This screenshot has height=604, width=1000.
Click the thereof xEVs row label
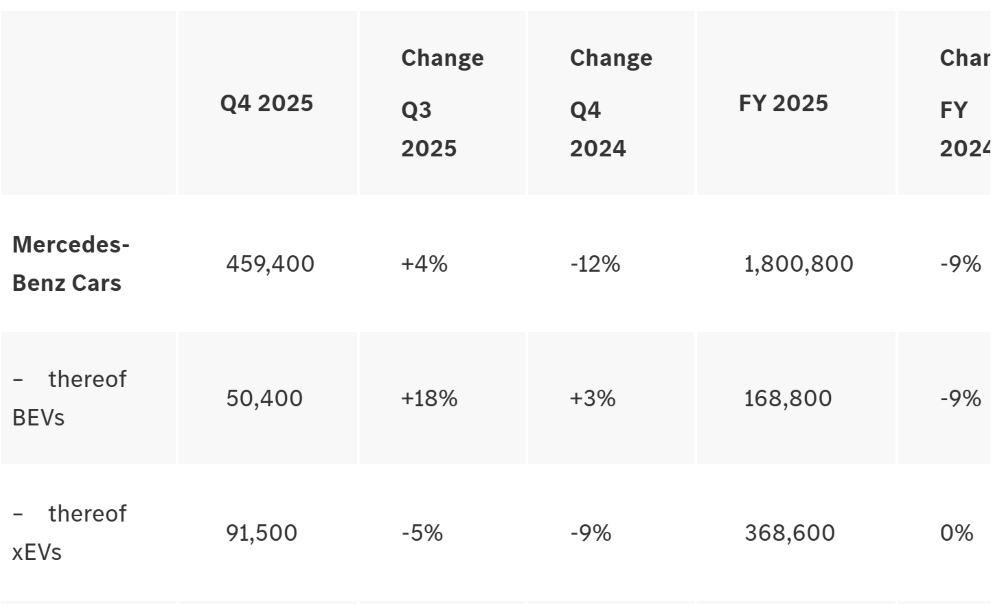point(70,532)
